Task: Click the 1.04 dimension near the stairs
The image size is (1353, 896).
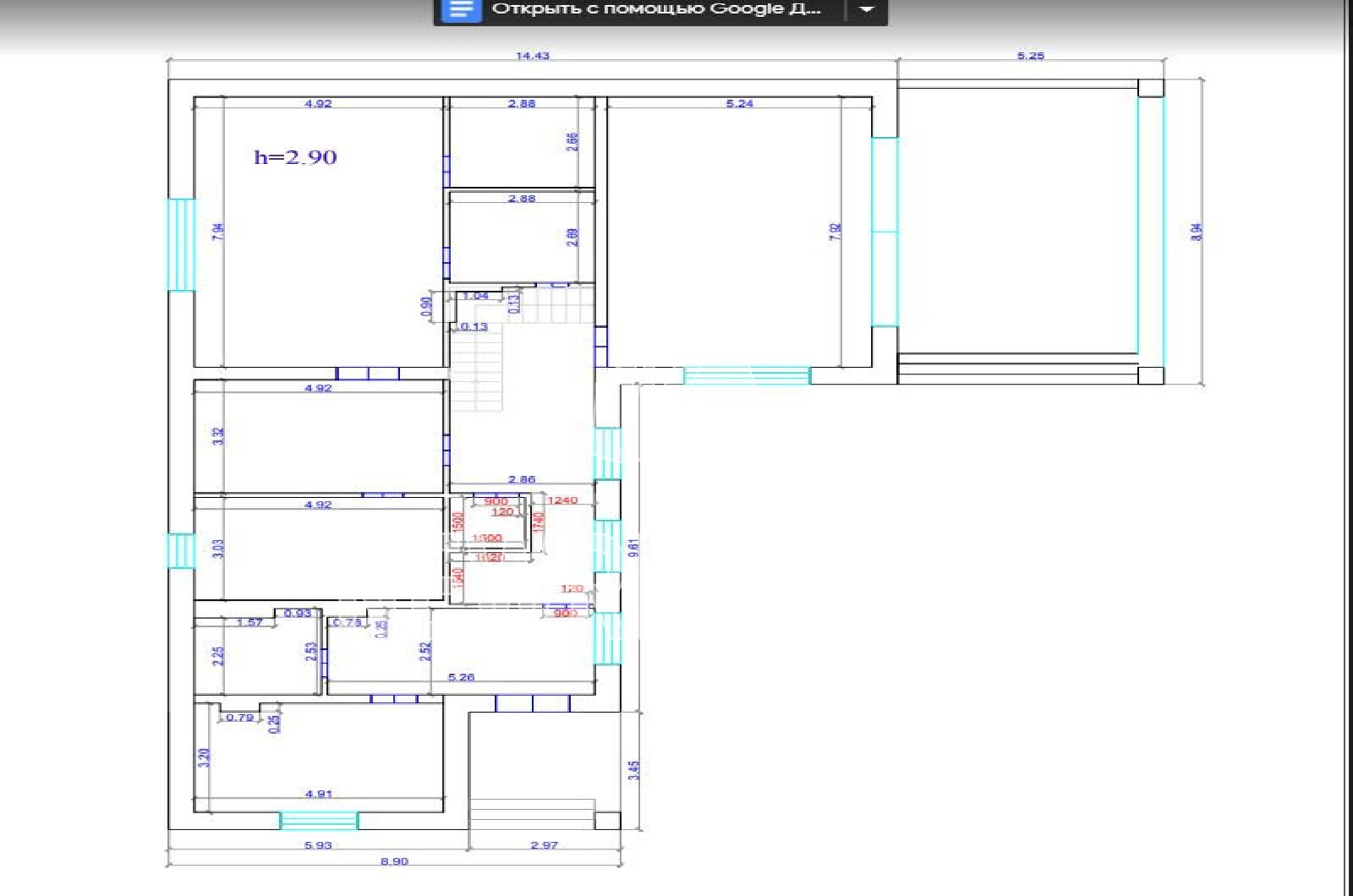Action: [x=475, y=296]
